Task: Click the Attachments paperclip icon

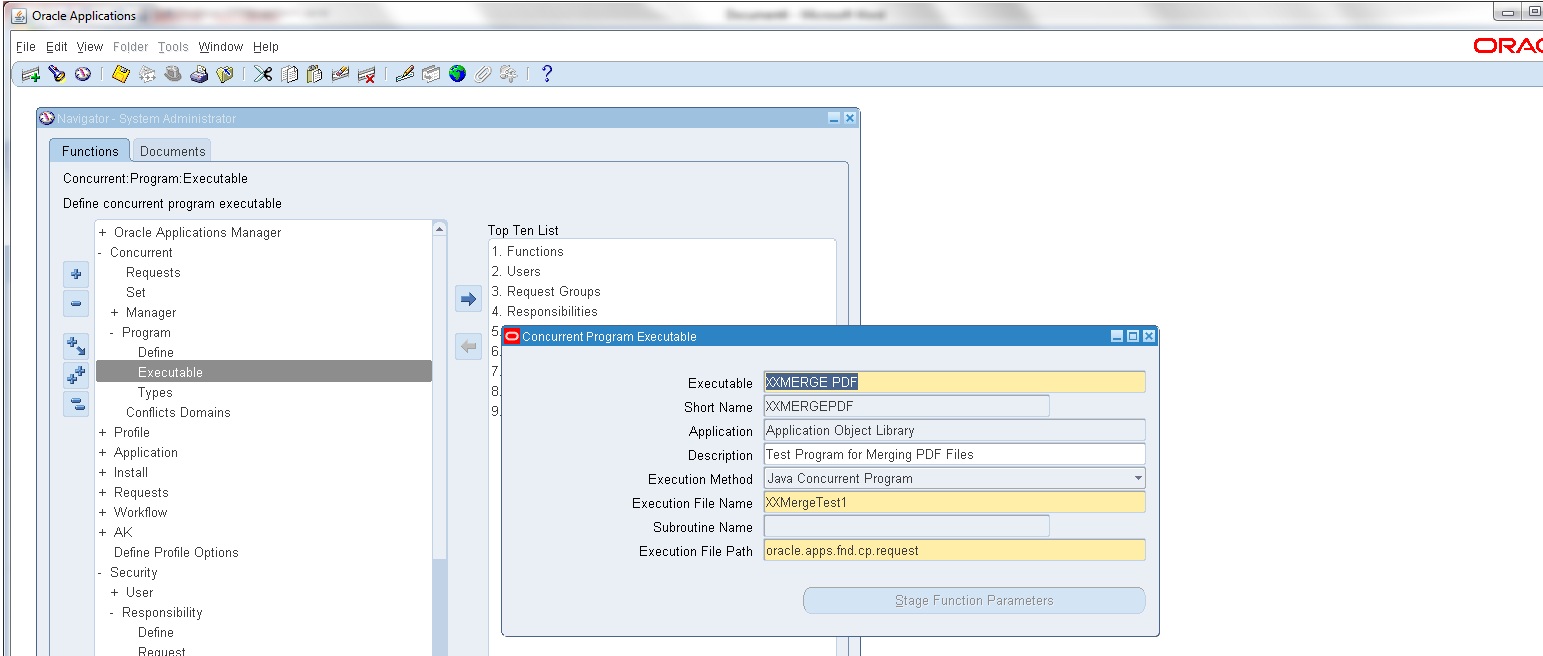Action: [483, 74]
